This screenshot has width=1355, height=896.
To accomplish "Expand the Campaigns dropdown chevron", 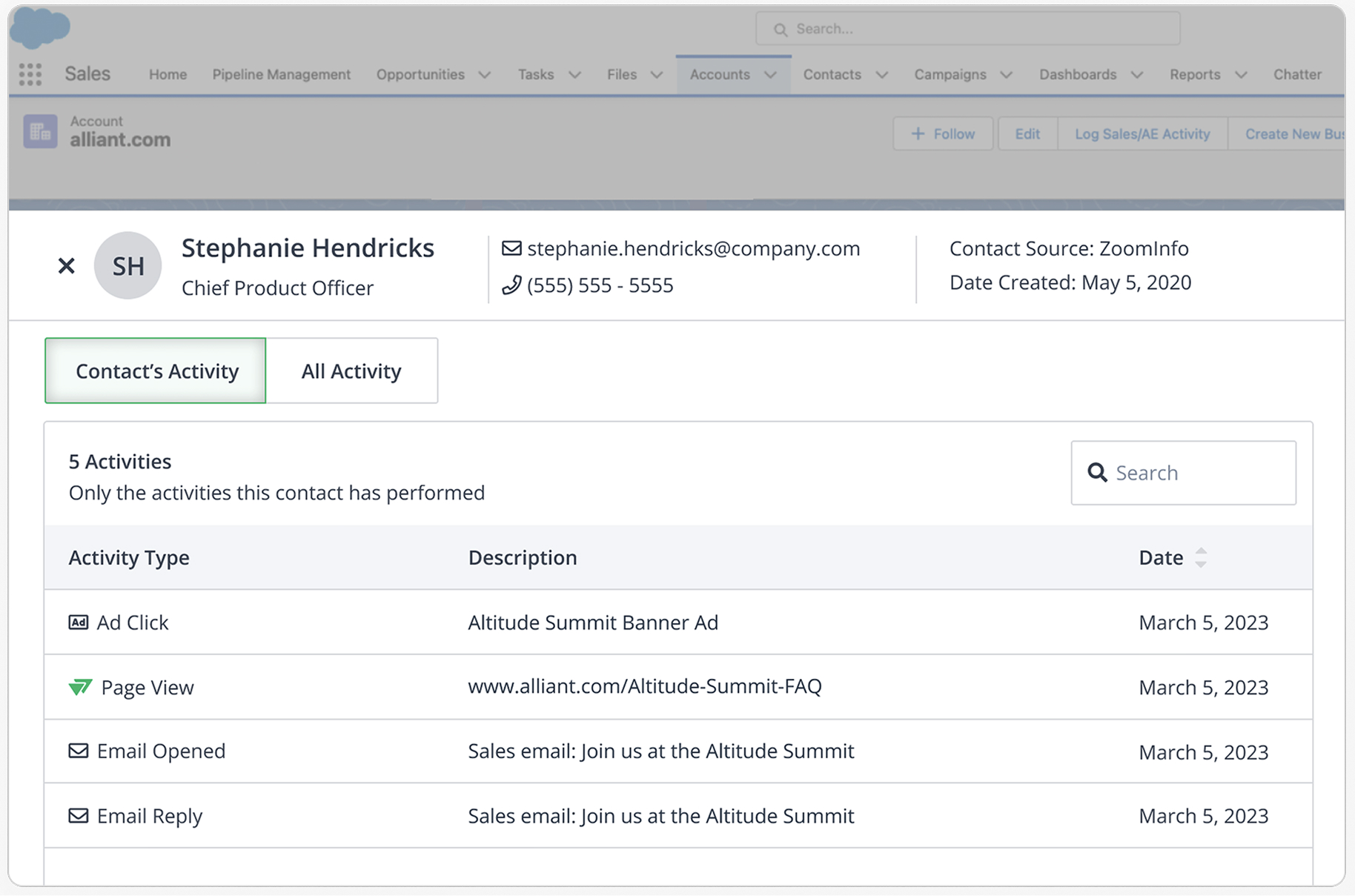I will [x=1006, y=75].
